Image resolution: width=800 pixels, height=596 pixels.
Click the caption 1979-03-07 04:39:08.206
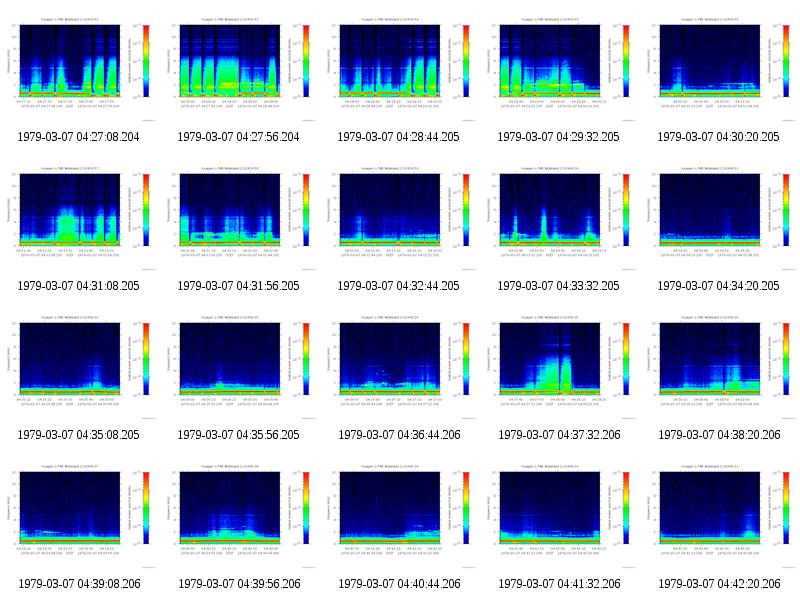(79, 584)
